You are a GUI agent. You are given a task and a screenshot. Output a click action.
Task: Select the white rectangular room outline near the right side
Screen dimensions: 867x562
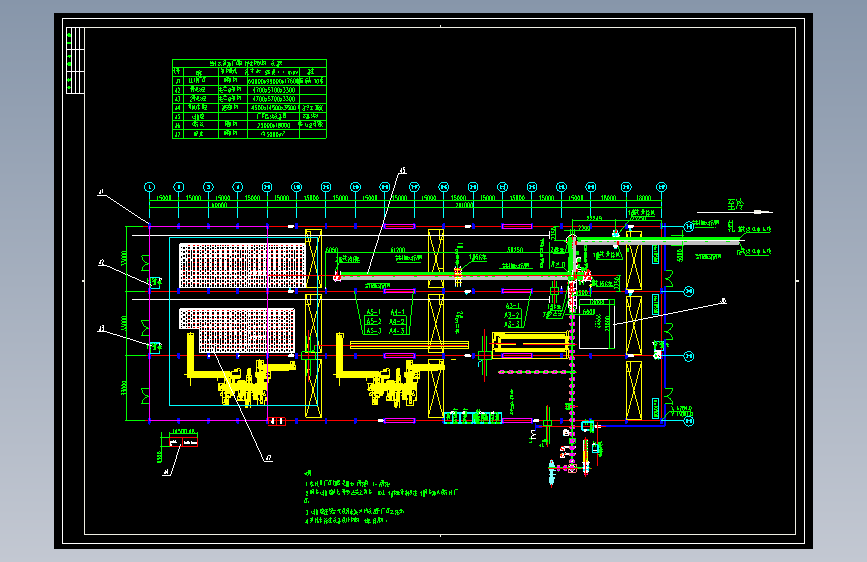(597, 324)
